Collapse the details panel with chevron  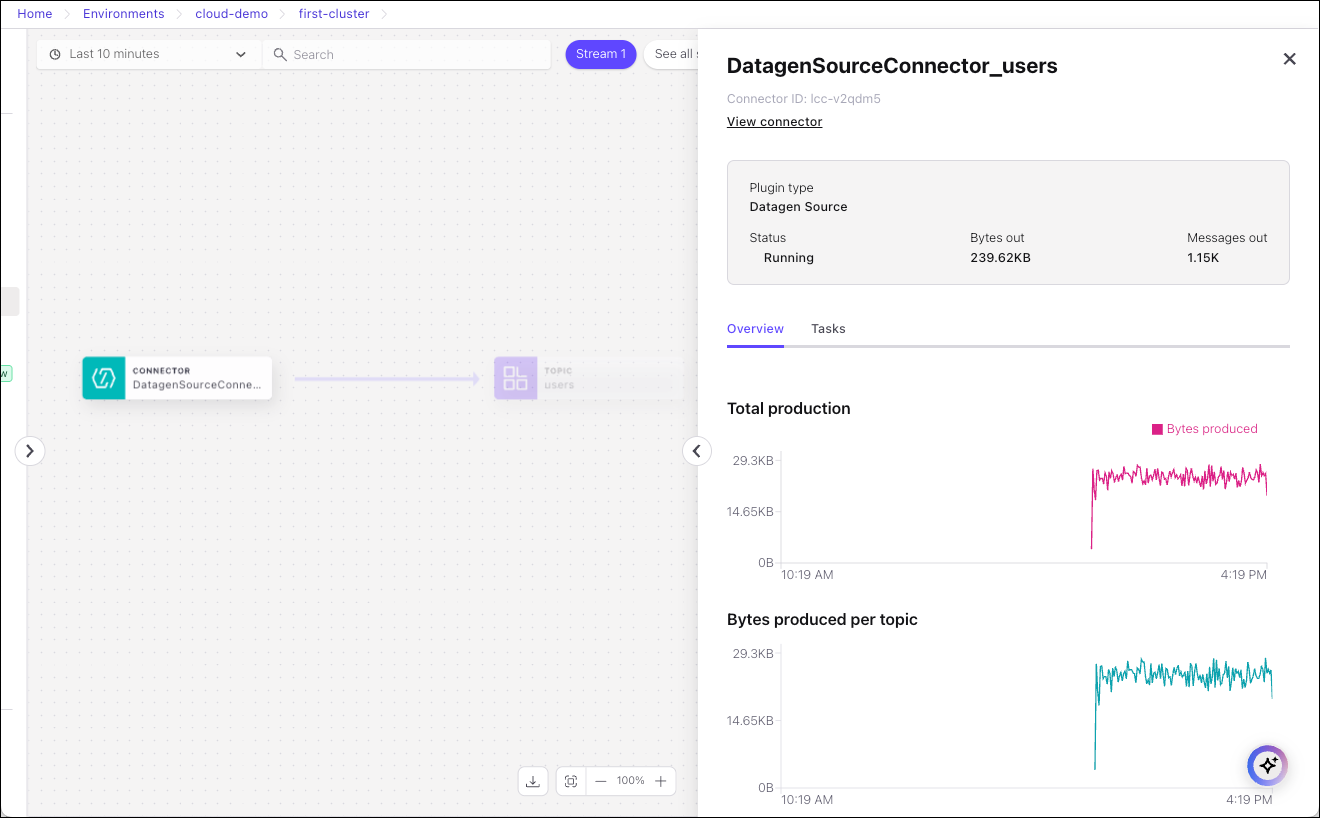point(697,451)
